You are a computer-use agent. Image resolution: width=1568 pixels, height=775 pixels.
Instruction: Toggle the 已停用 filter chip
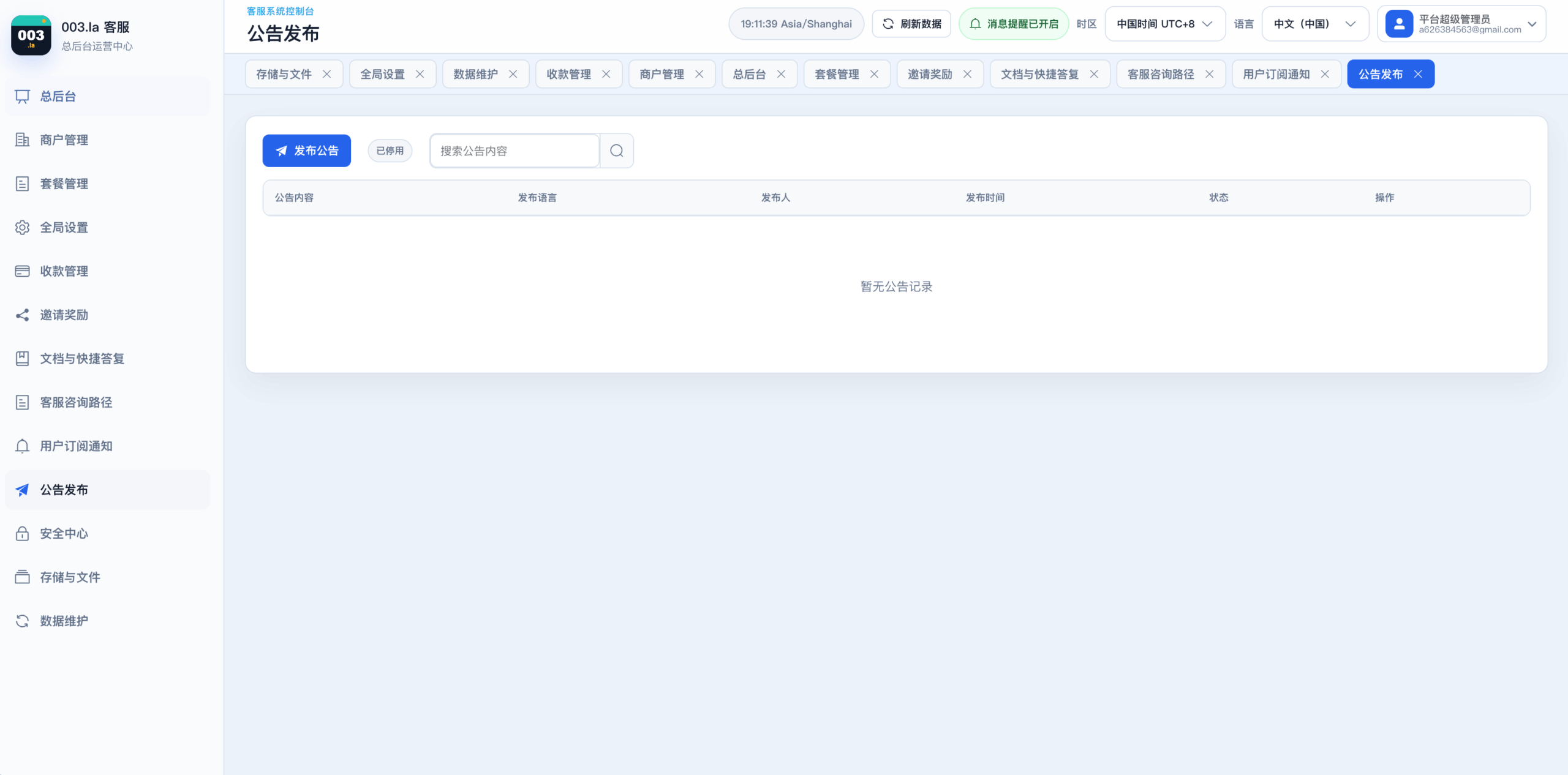click(390, 151)
